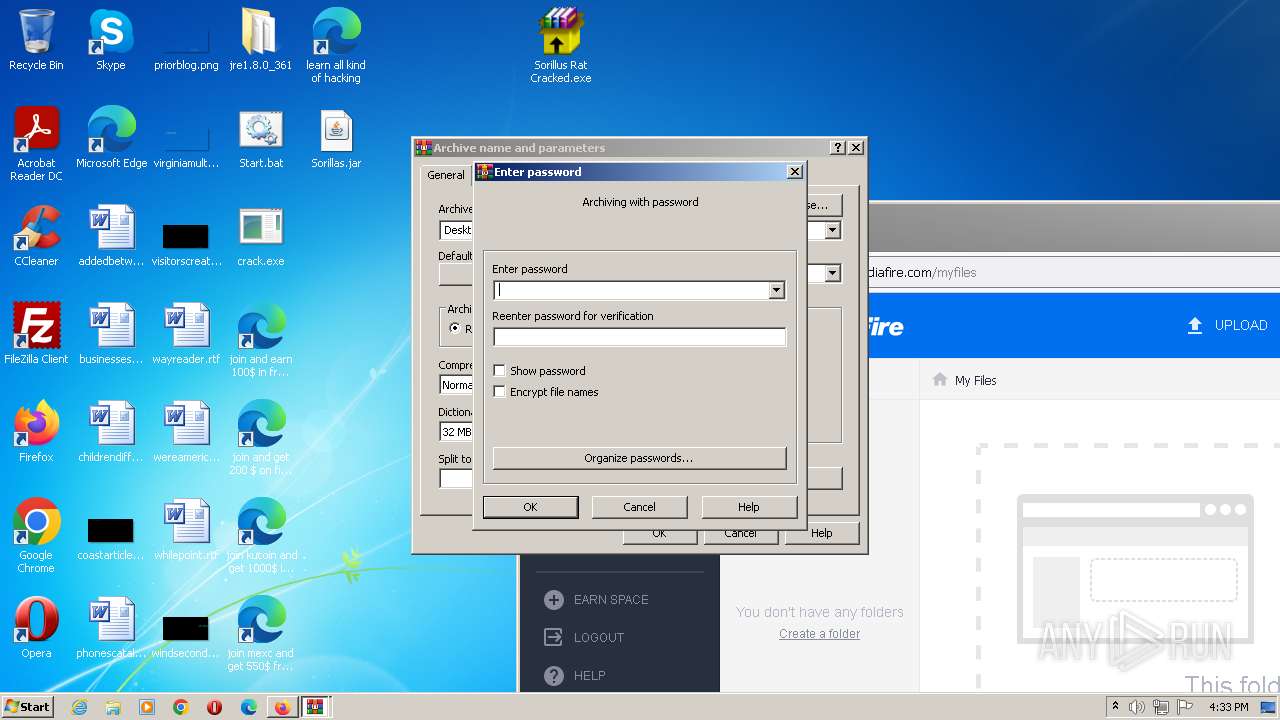Viewport: 1280px width, 720px height.
Task: Click the Windows Explorer taskbar icon
Action: click(x=113, y=707)
